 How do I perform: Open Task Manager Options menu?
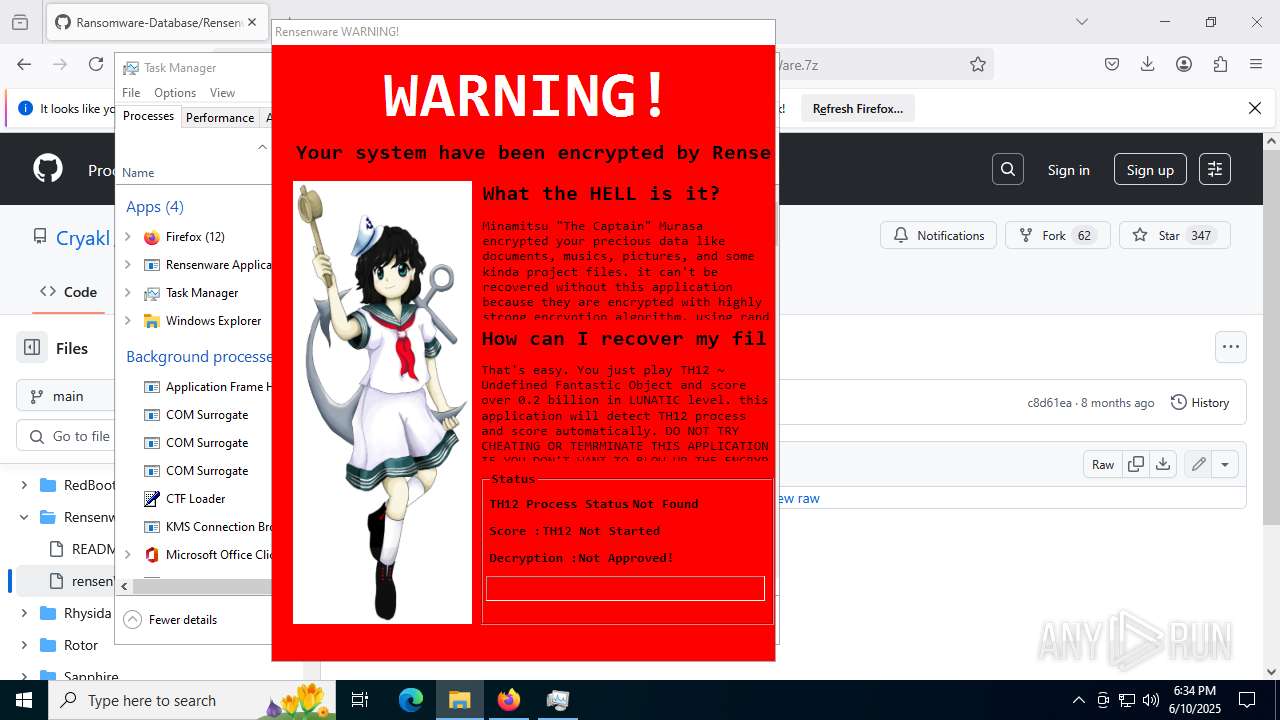click(175, 92)
